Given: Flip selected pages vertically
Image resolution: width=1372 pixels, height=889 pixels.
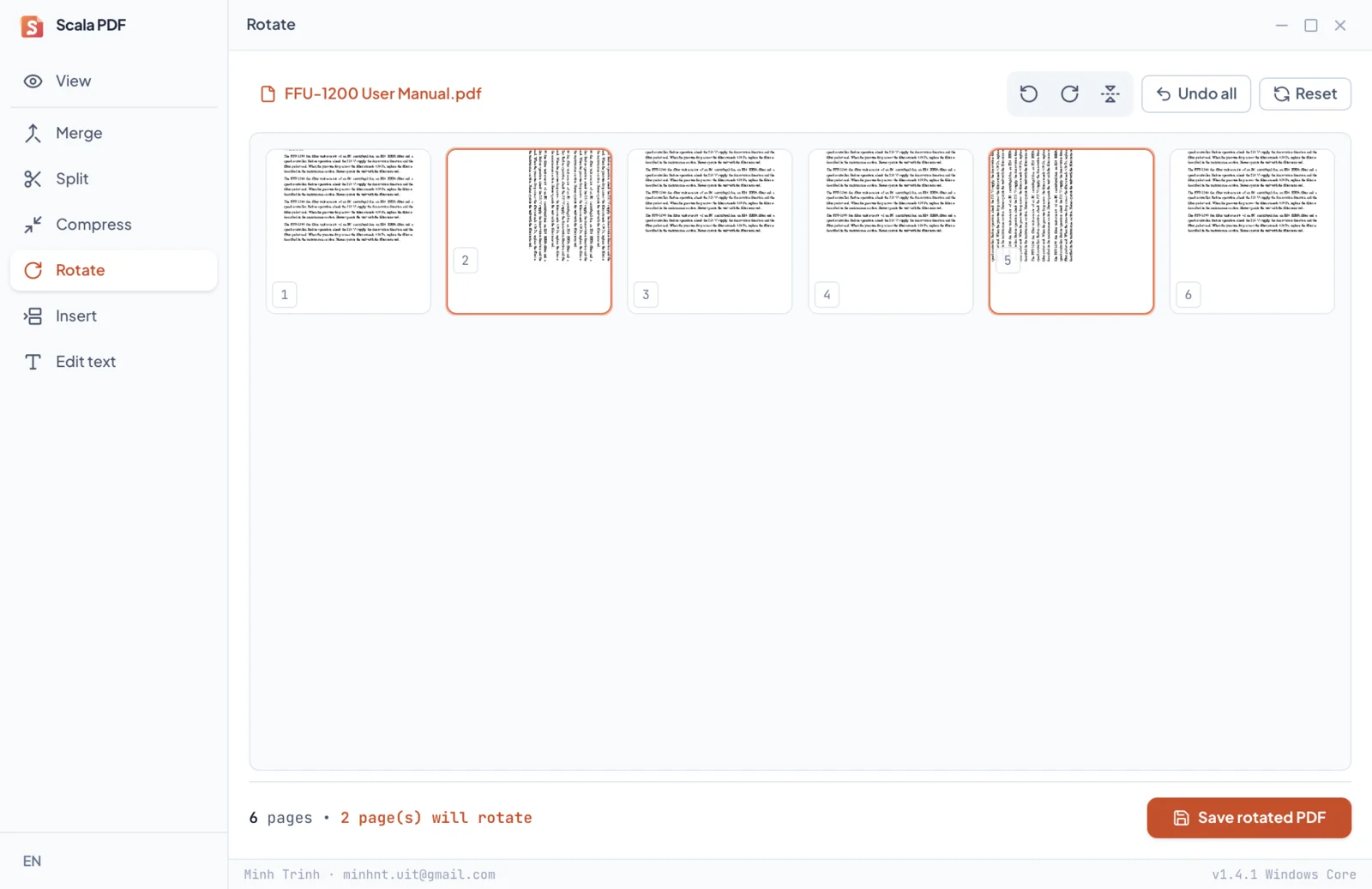Looking at the screenshot, I should pos(1110,93).
